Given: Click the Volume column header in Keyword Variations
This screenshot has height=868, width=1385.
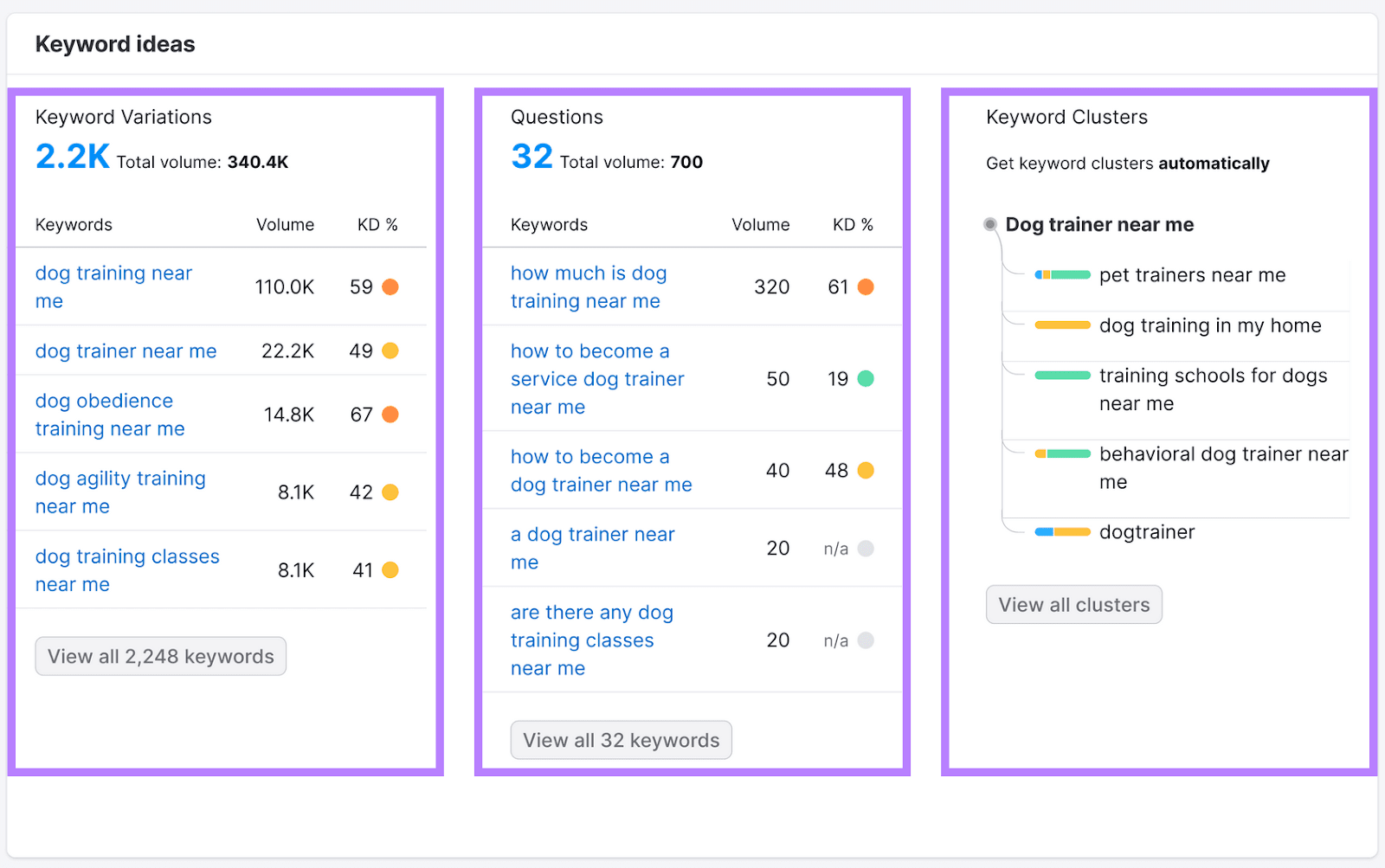Looking at the screenshot, I should (285, 225).
